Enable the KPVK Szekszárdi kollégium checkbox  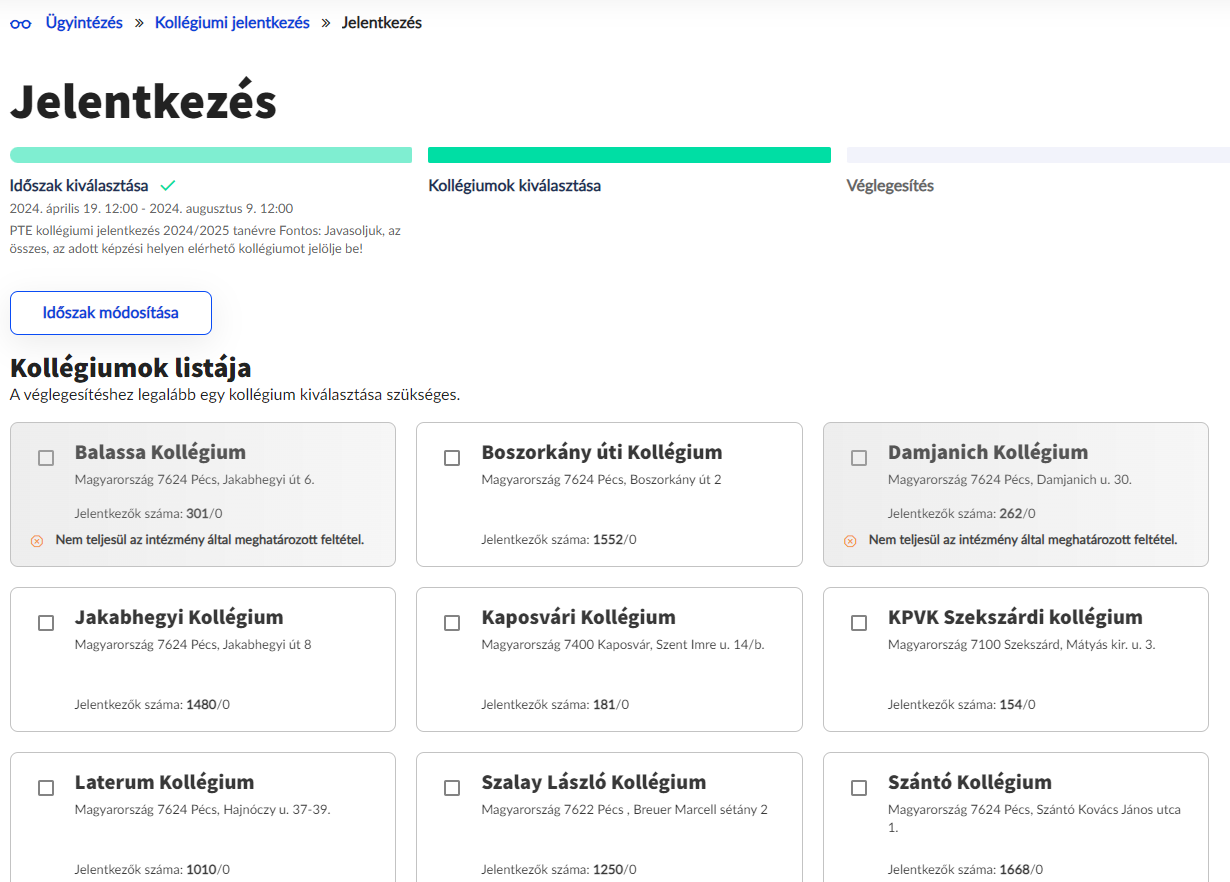point(859,623)
